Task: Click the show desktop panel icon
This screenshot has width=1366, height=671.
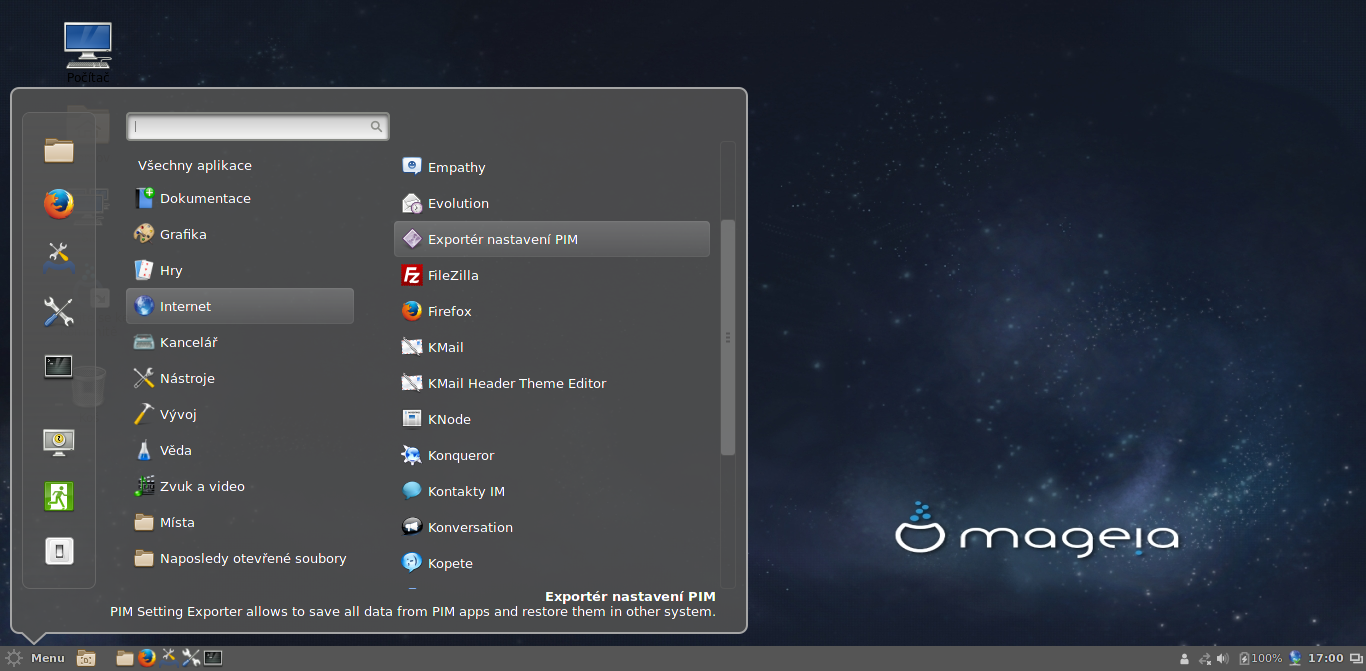Action: point(86,658)
